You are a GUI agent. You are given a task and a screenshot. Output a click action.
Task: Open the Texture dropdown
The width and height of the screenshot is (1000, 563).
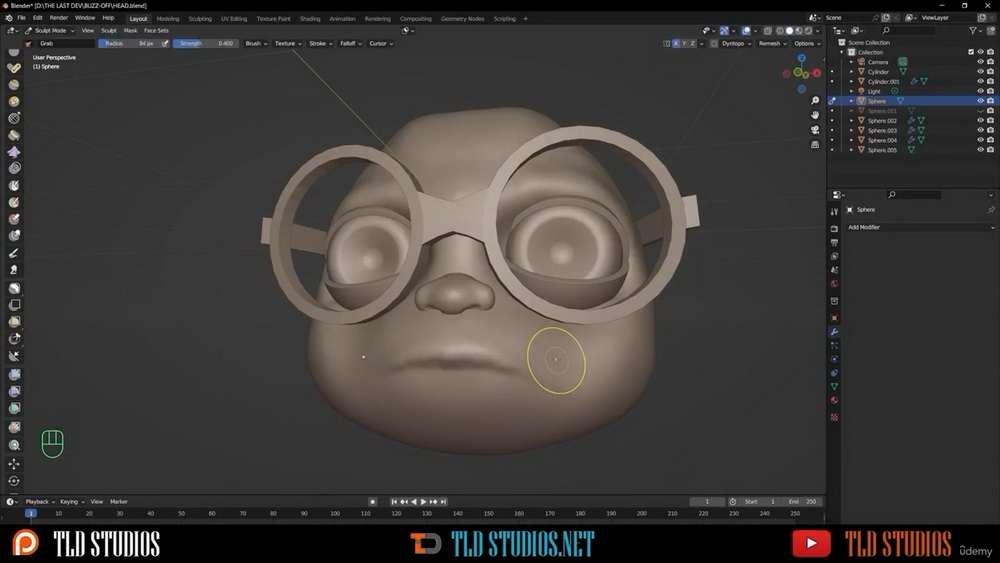click(288, 43)
